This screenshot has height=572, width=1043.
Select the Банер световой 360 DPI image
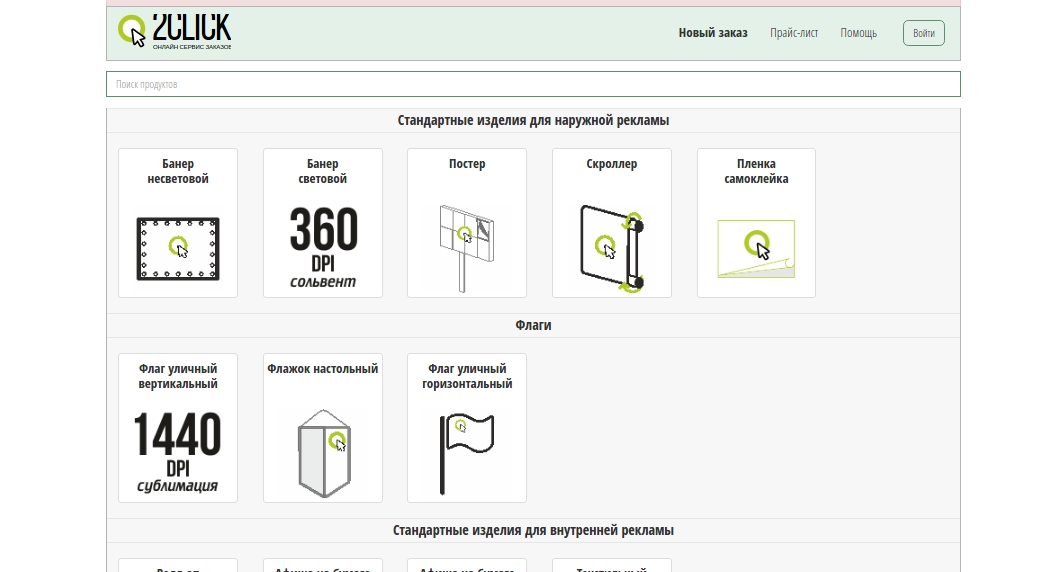pyautogui.click(x=323, y=247)
